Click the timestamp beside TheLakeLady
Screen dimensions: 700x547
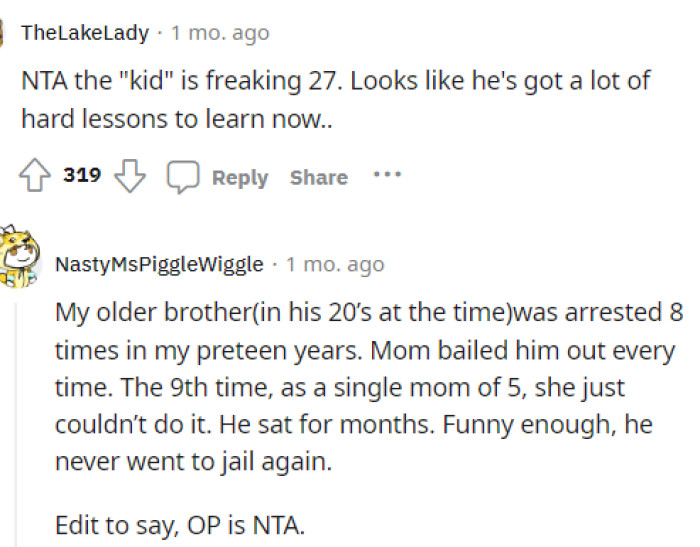tap(220, 33)
